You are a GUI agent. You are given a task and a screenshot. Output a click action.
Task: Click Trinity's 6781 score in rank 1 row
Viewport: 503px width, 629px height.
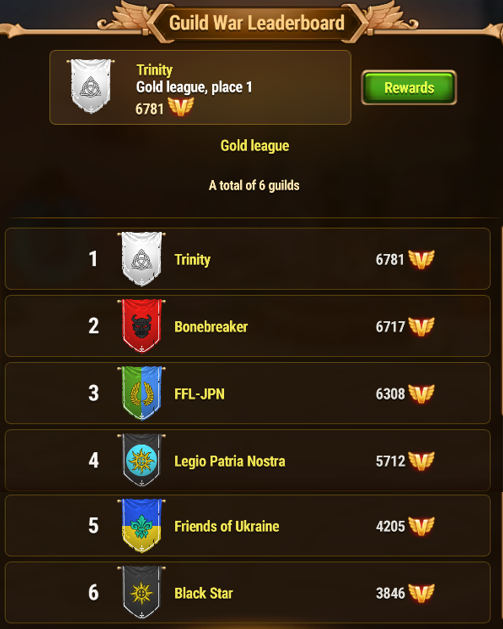coord(389,260)
